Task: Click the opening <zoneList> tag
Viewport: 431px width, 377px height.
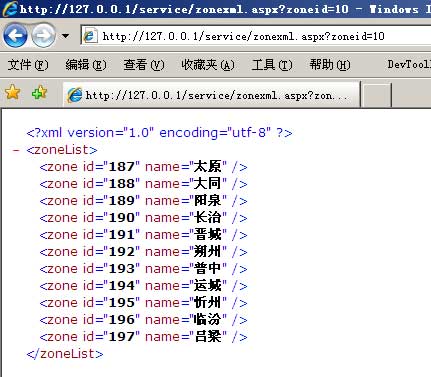Action: coord(62,150)
